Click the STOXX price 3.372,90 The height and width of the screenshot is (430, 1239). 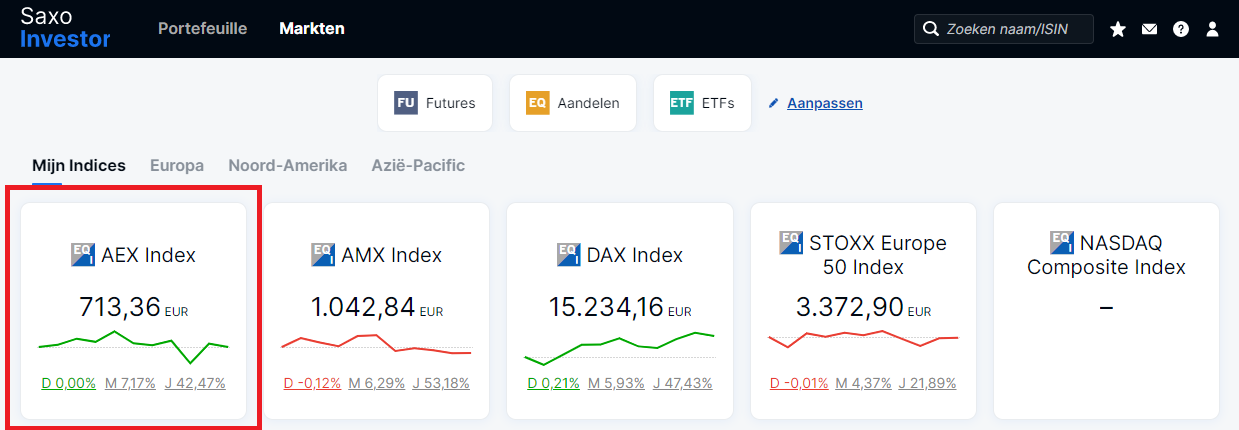click(x=850, y=306)
